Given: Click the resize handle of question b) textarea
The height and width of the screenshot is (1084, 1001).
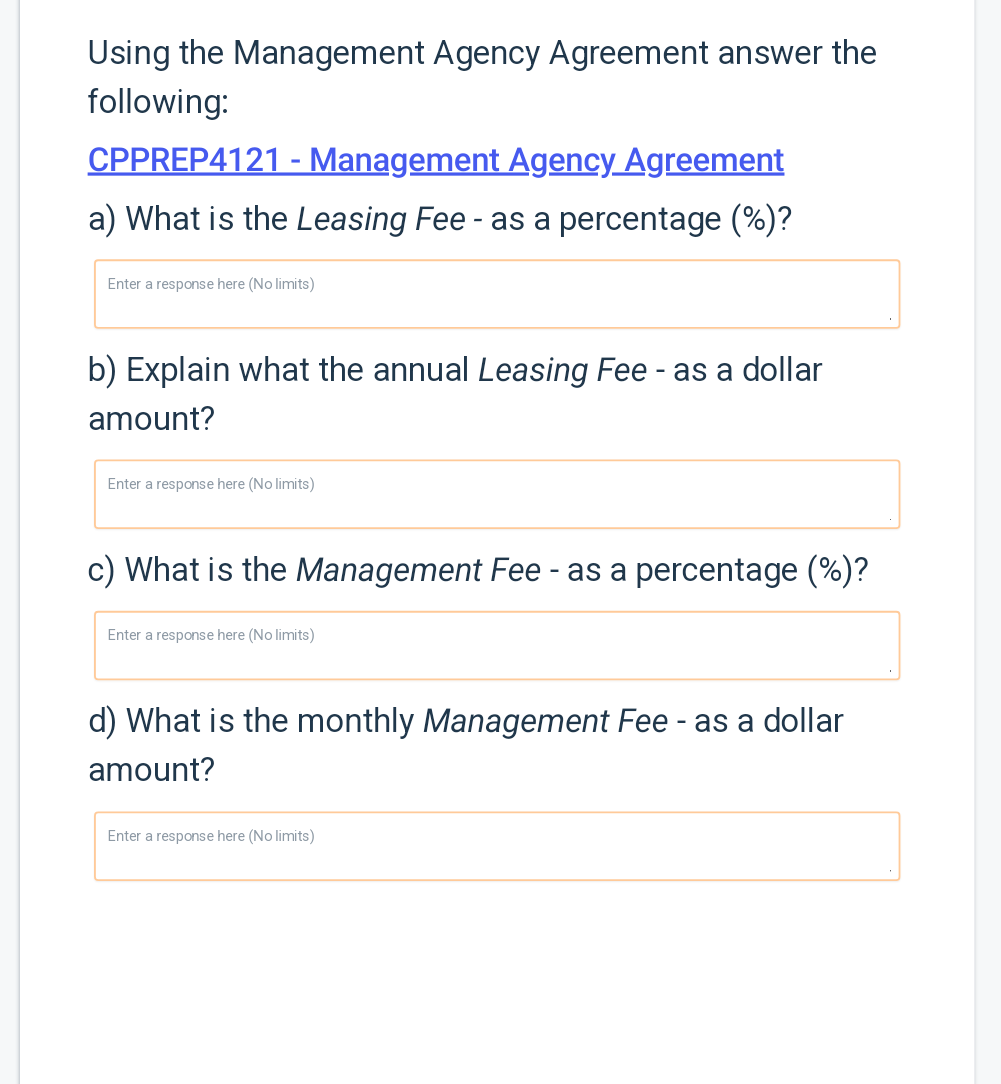Looking at the screenshot, I should pos(892,518).
